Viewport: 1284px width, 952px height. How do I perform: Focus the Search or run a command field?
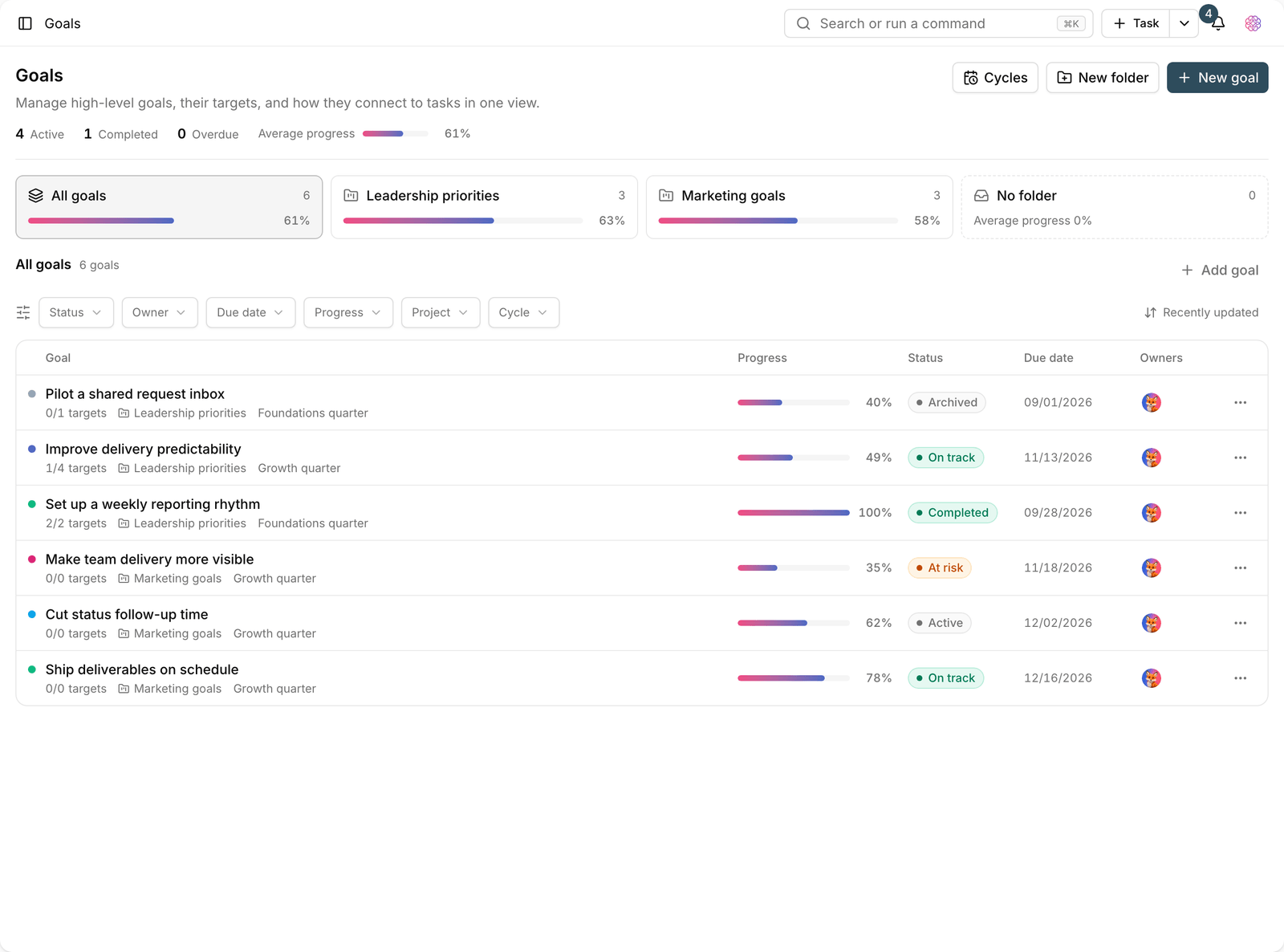pos(938,23)
